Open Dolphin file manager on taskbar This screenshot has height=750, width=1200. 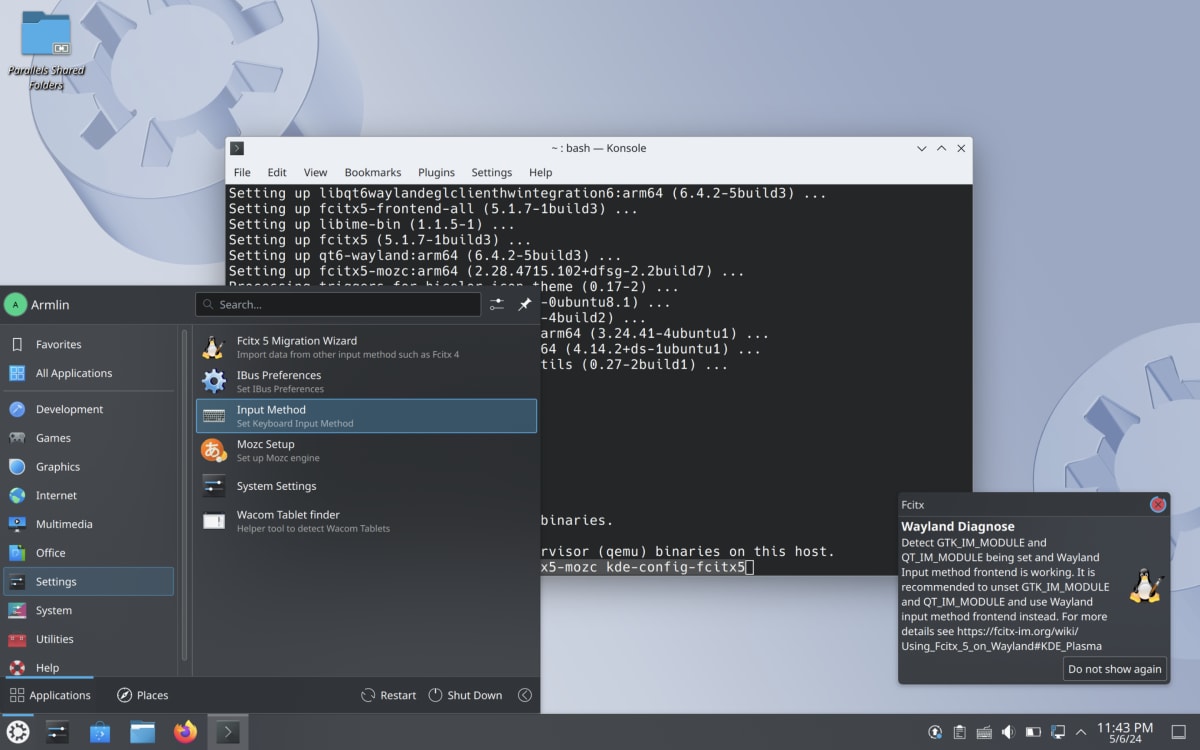(143, 732)
